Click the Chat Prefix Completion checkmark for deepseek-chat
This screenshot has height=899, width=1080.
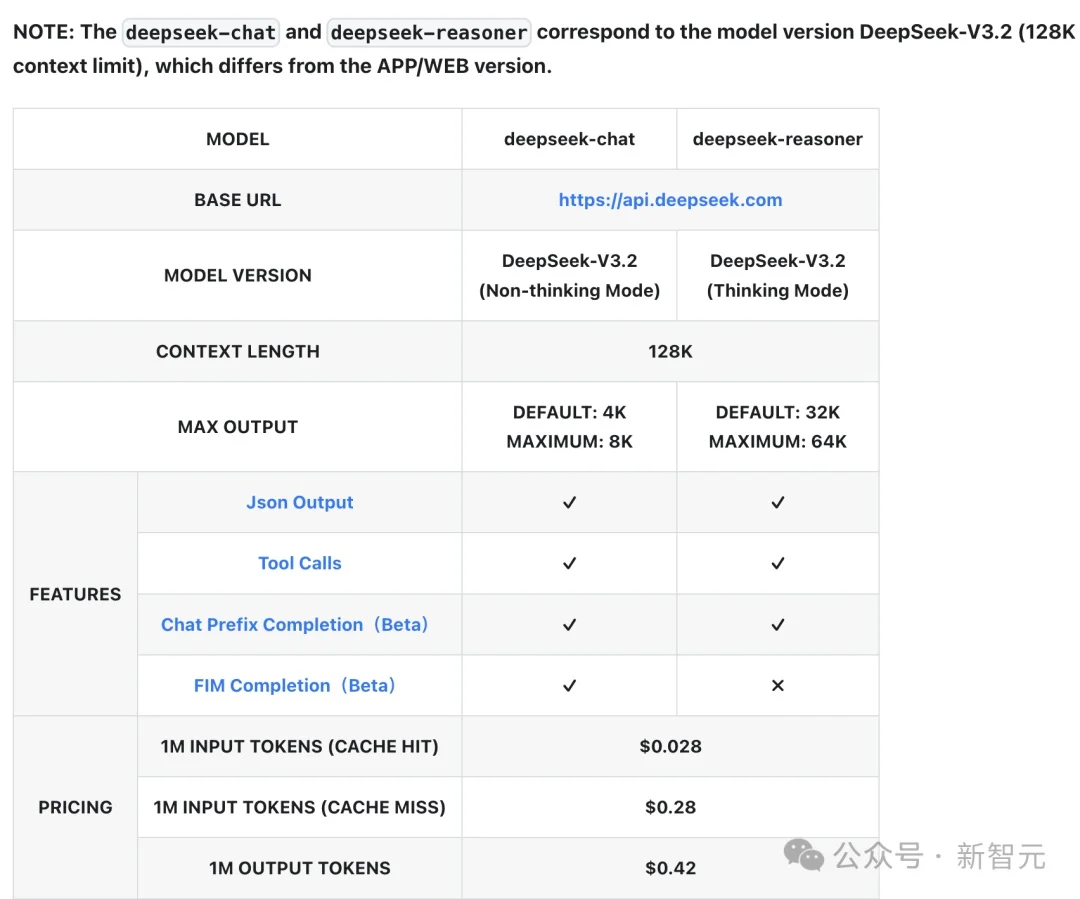tap(569, 624)
